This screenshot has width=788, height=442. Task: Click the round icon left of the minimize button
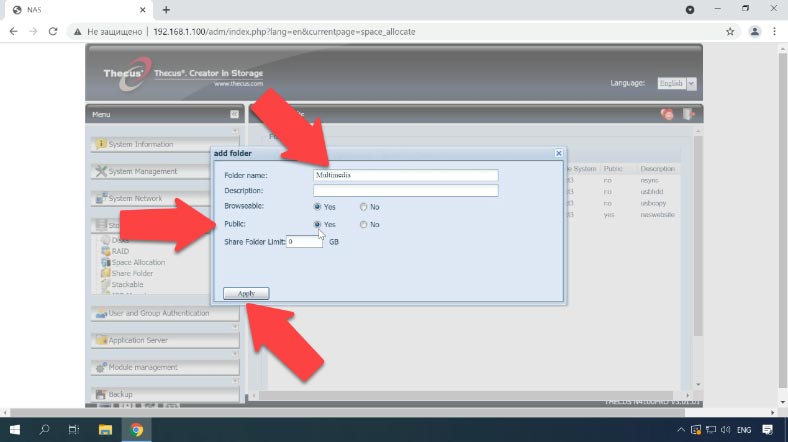coord(690,10)
